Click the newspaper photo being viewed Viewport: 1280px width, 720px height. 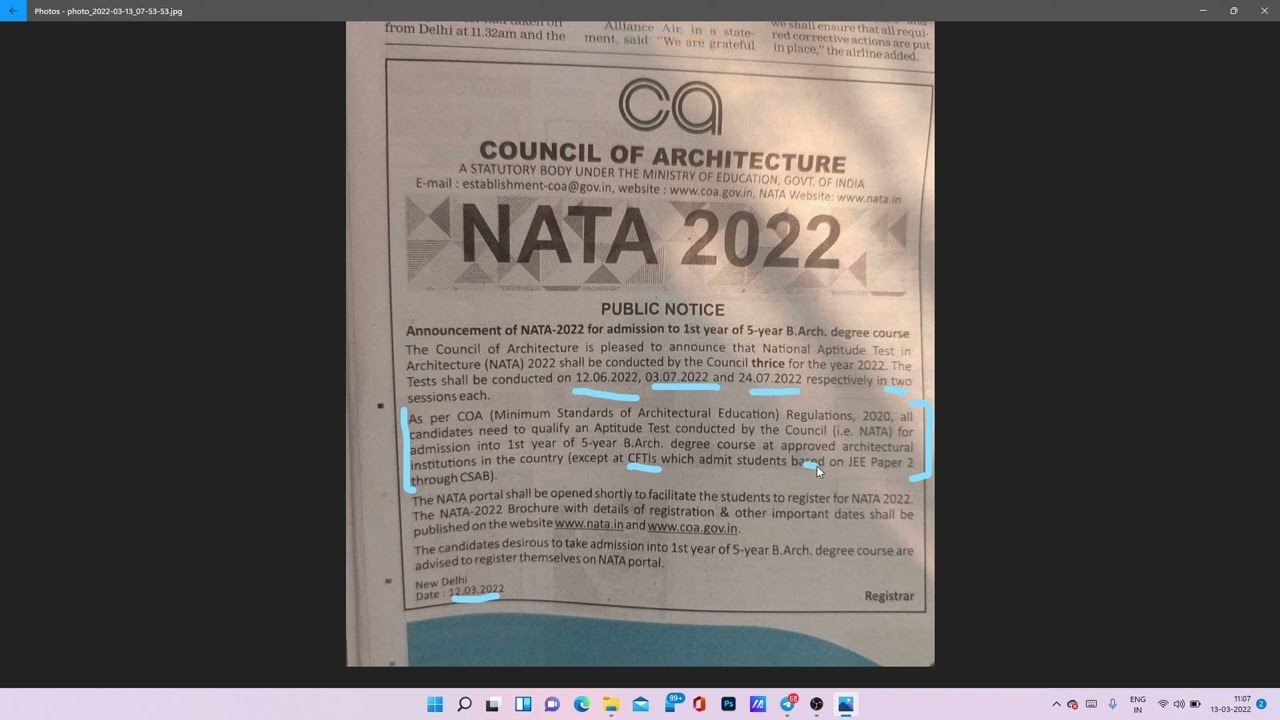coord(640,343)
